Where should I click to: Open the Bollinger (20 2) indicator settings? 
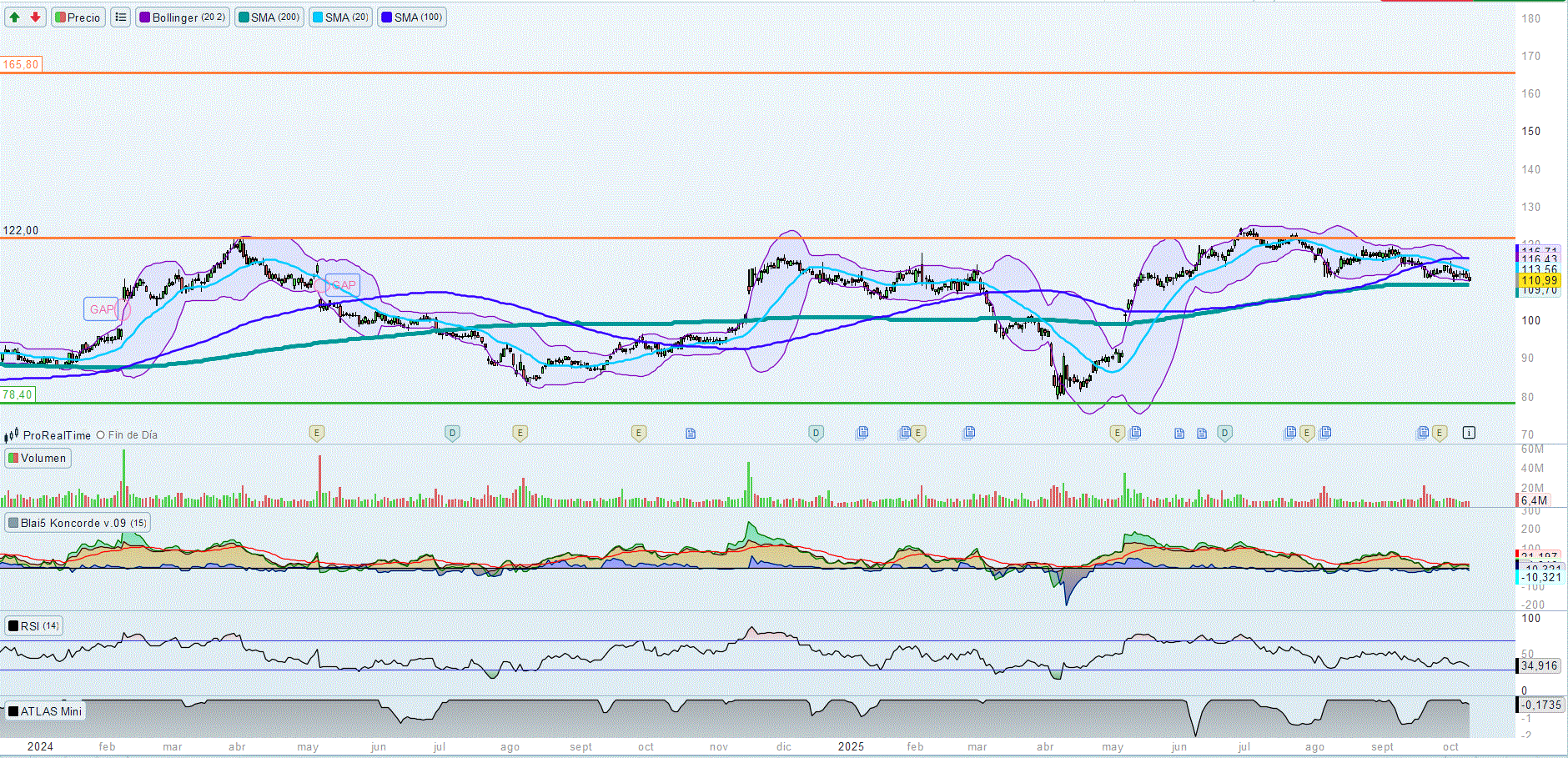(183, 18)
